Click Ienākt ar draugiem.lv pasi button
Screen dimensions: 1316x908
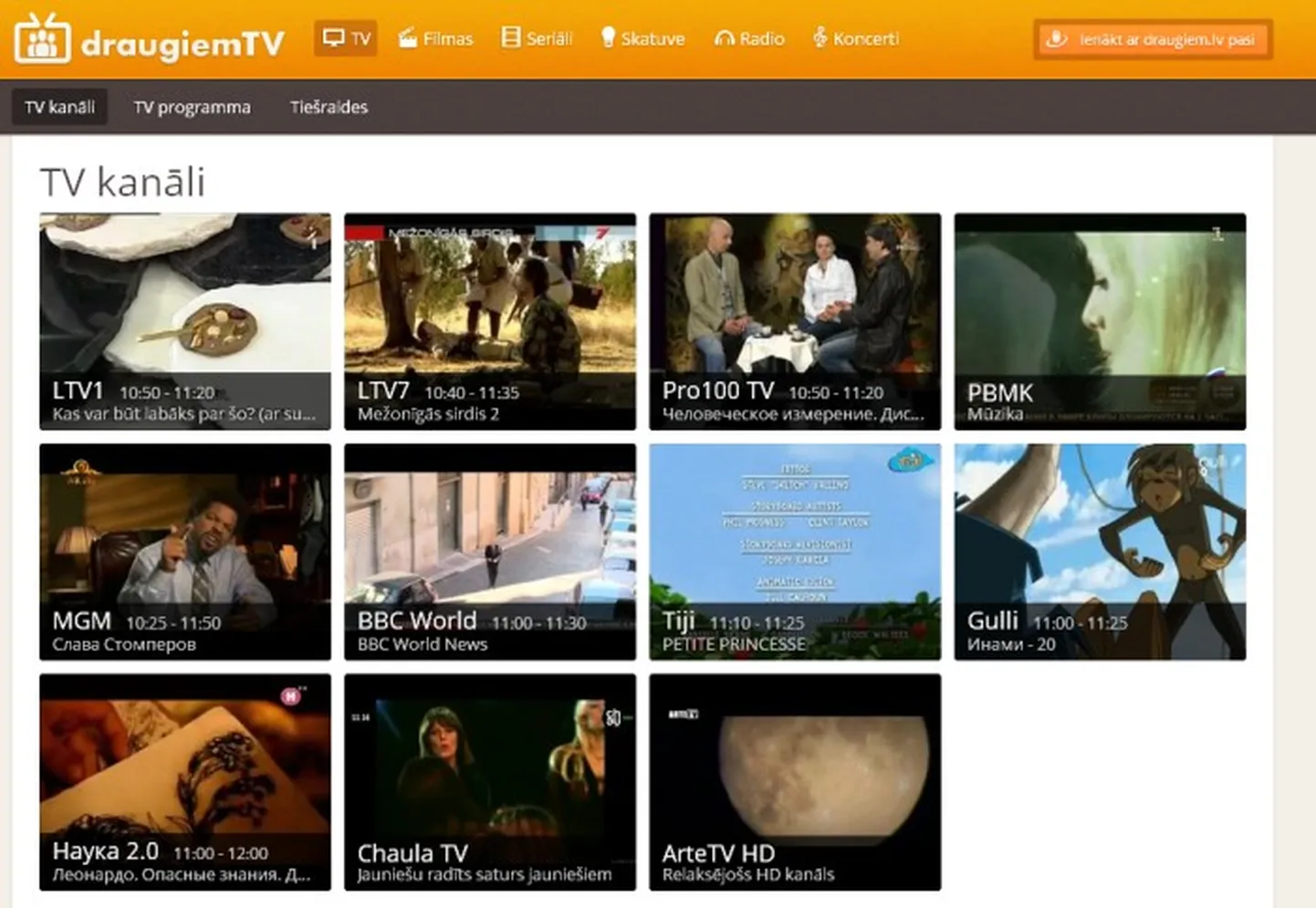[1153, 39]
